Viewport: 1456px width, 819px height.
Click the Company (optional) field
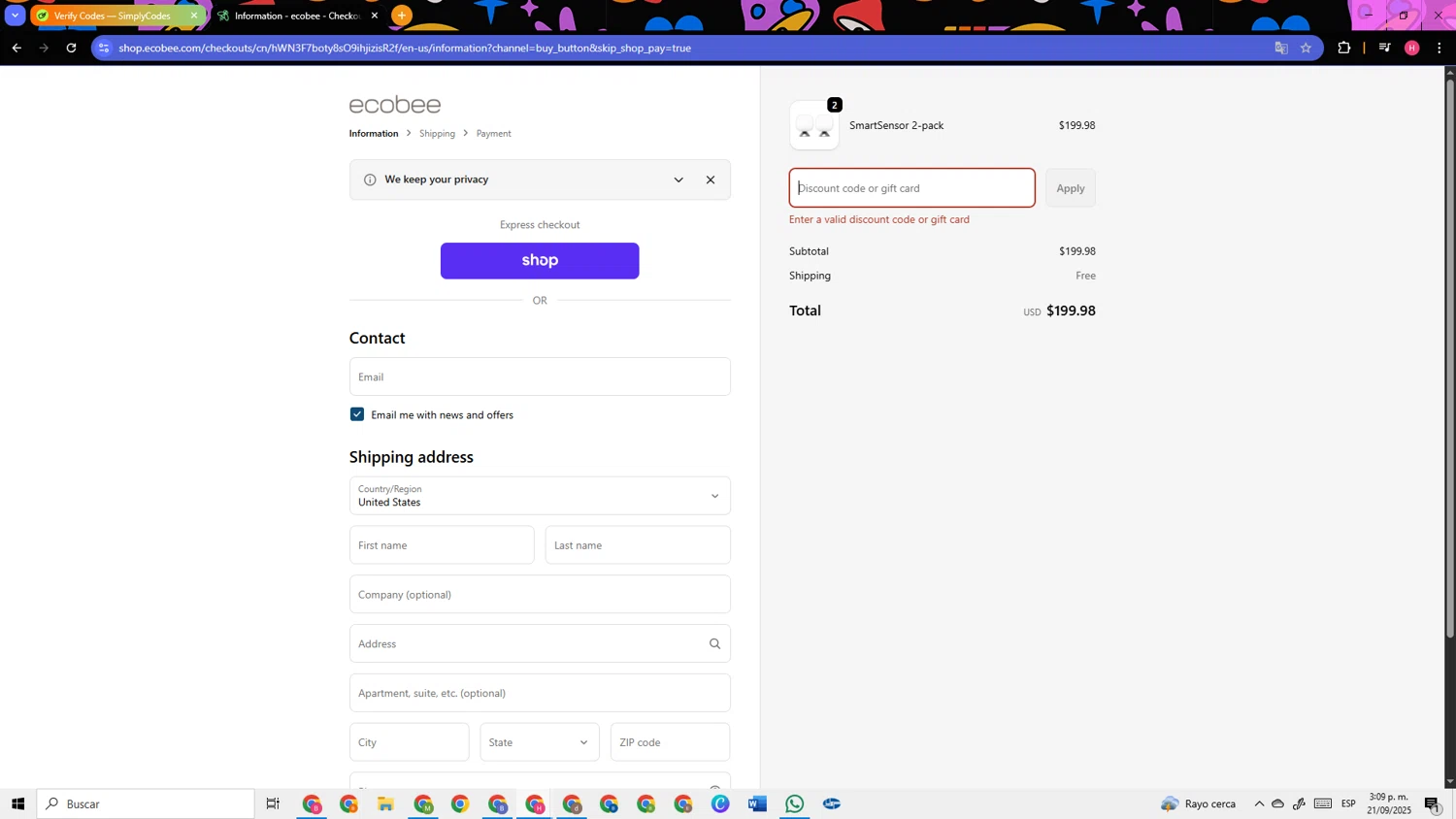pyautogui.click(x=540, y=594)
